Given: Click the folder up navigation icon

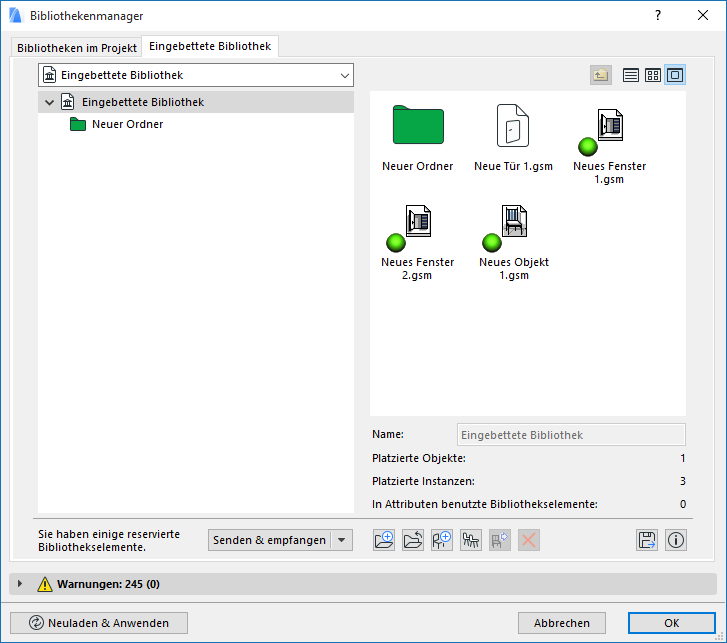Looking at the screenshot, I should coord(600,75).
